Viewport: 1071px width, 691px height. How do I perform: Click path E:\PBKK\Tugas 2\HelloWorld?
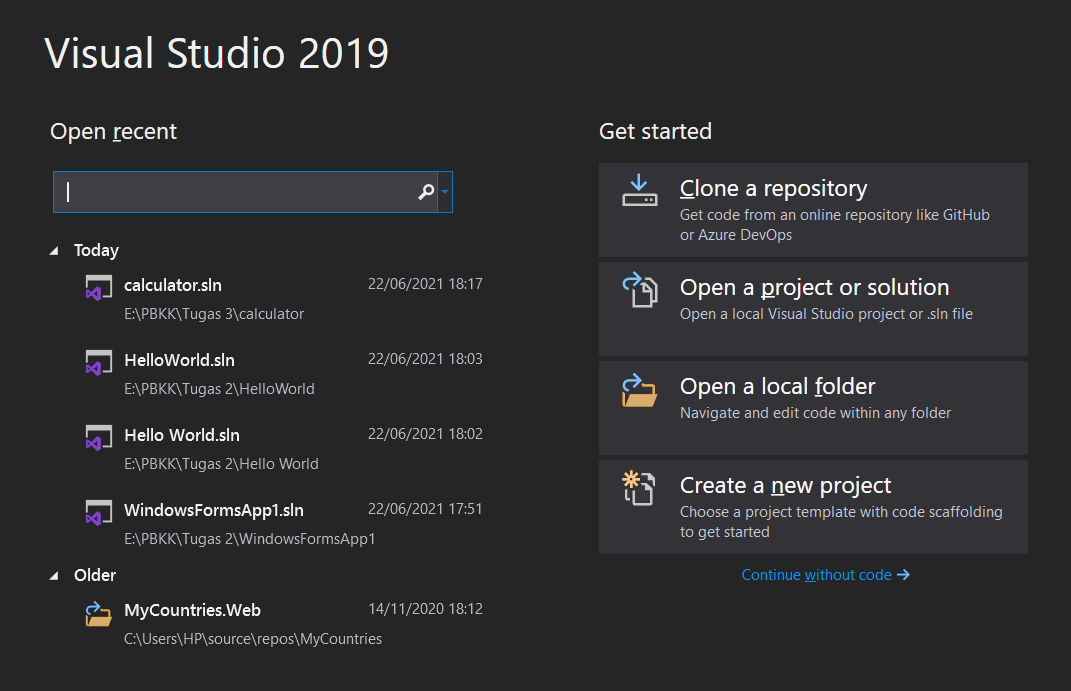point(219,389)
